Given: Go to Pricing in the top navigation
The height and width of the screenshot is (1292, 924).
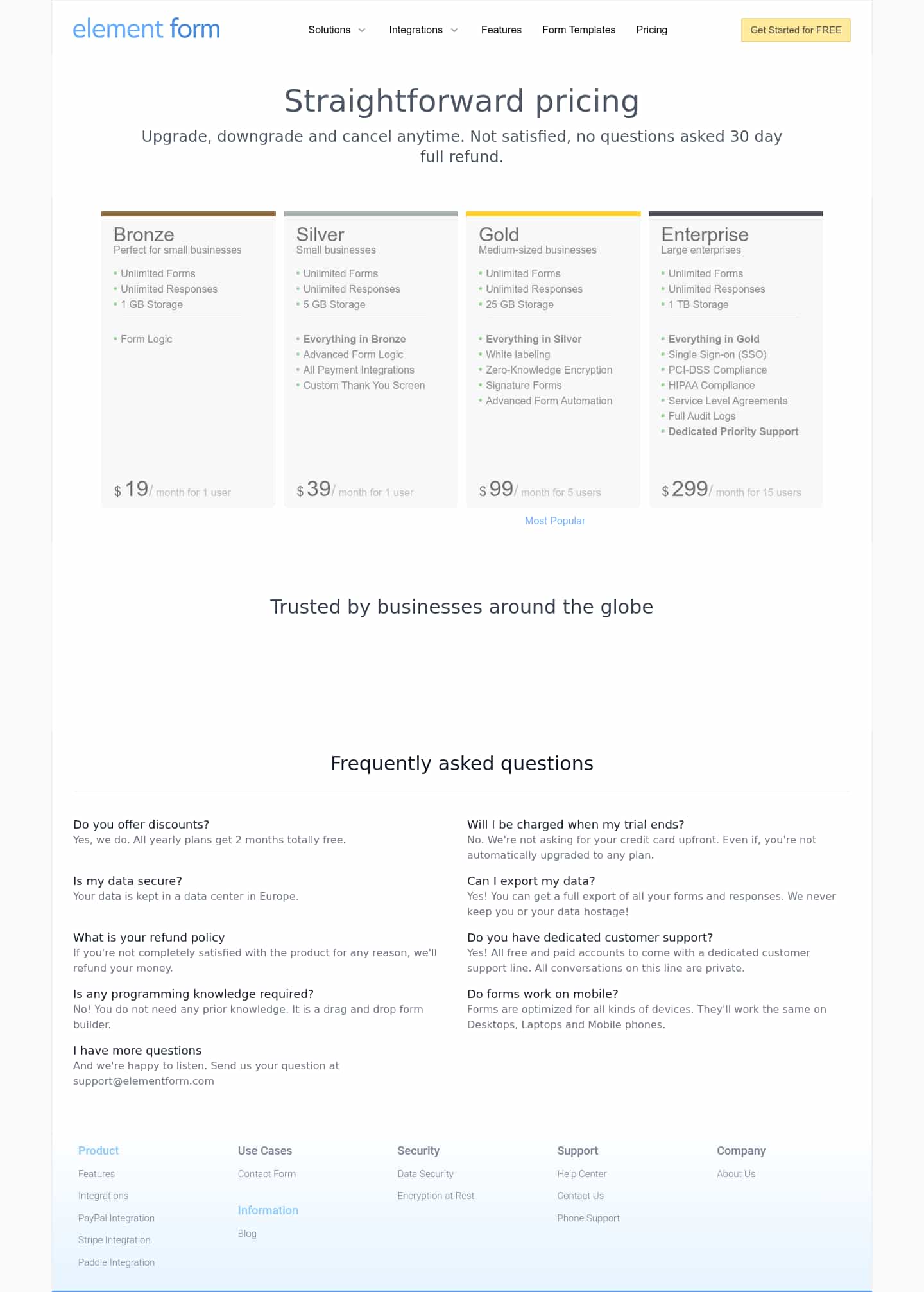Looking at the screenshot, I should tap(652, 30).
